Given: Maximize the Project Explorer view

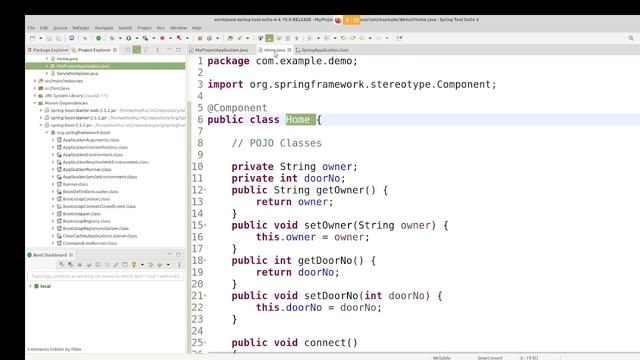Looking at the screenshot, I should 178,50.
